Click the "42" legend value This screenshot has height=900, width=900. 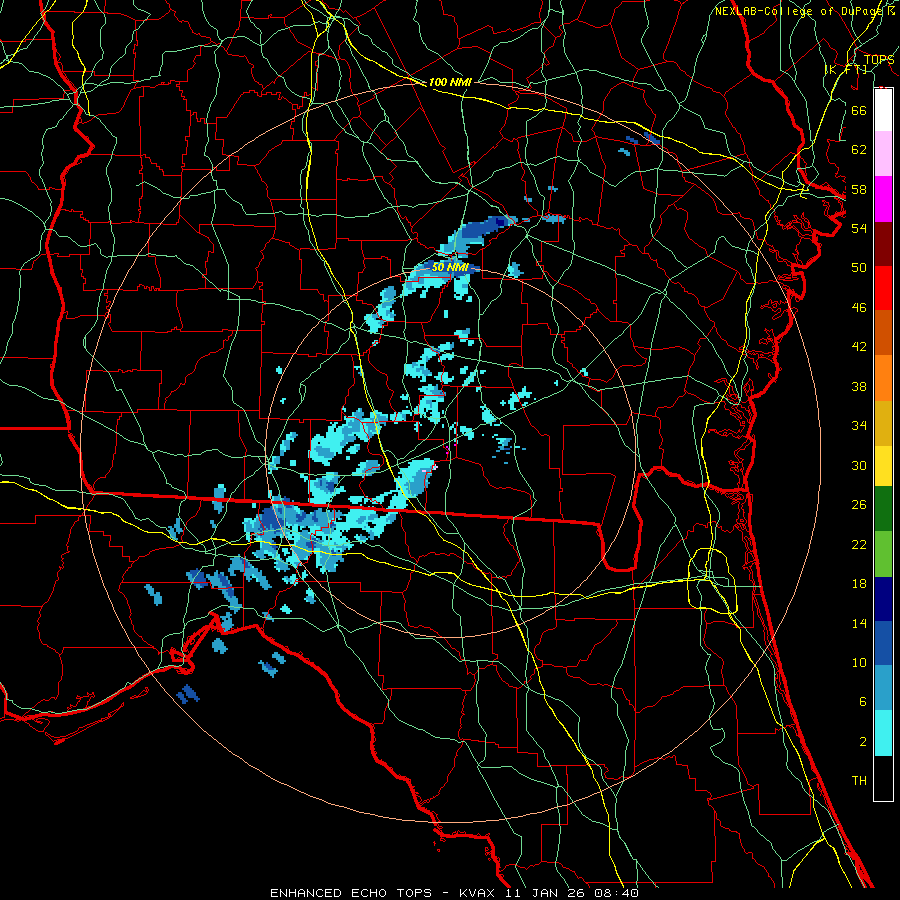[x=859, y=347]
